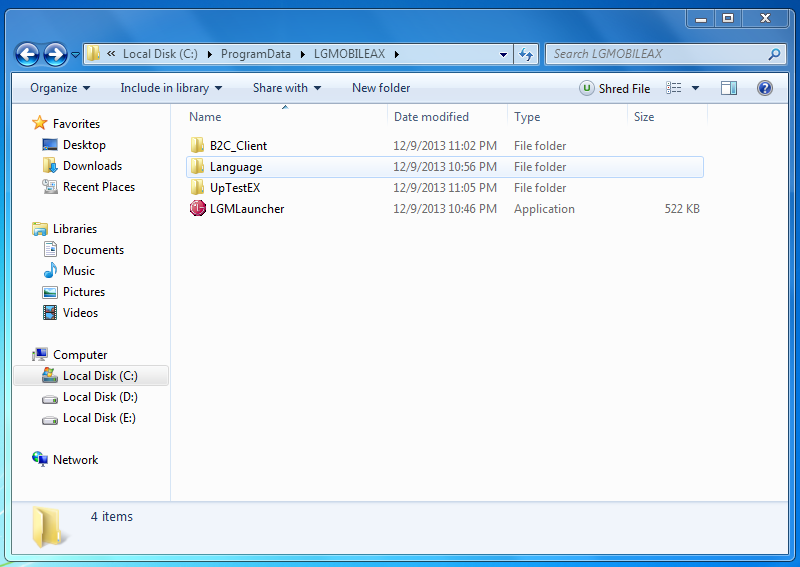Sort by the Date modified column header
The height and width of the screenshot is (567, 800).
point(431,117)
